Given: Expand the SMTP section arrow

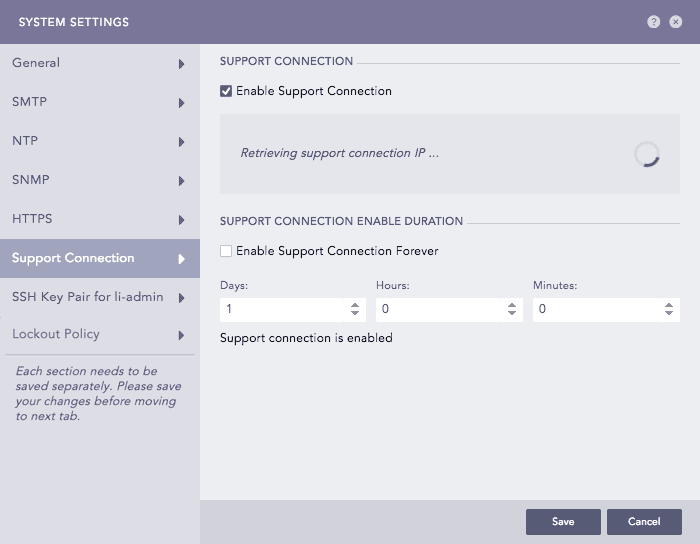Looking at the screenshot, I should pos(181,103).
